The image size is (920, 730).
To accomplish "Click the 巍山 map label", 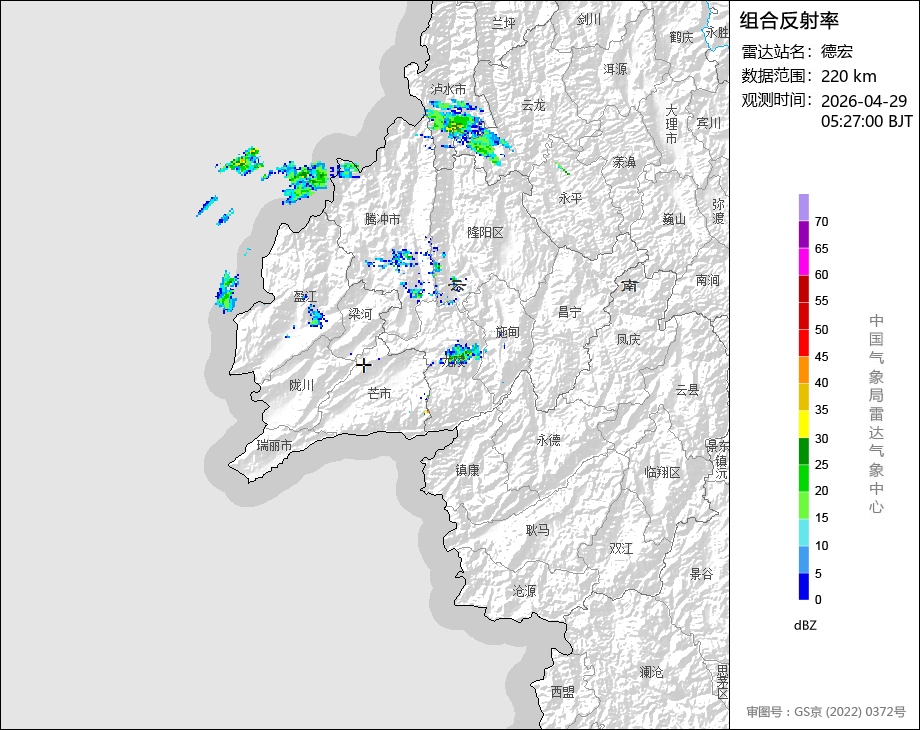I will (x=674, y=219).
